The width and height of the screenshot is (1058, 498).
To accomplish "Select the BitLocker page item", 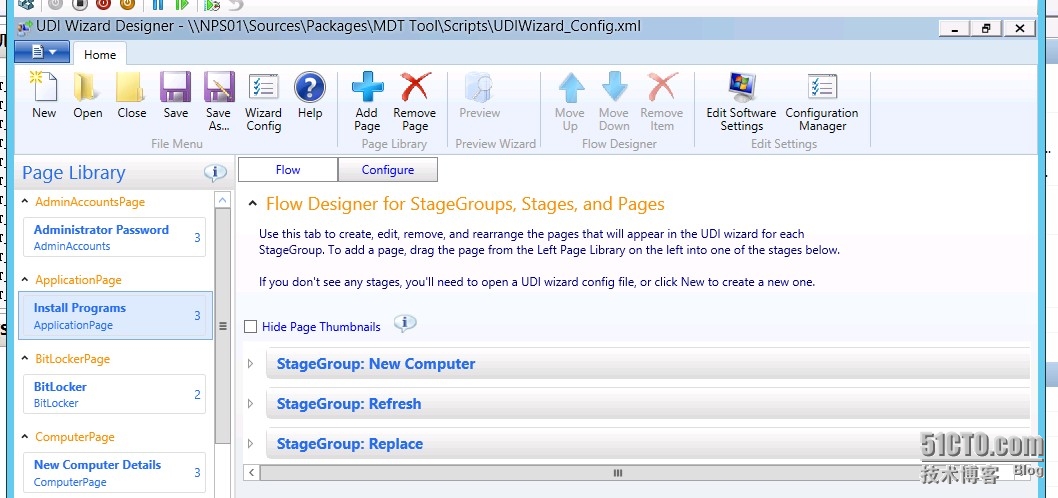I will pos(114,394).
